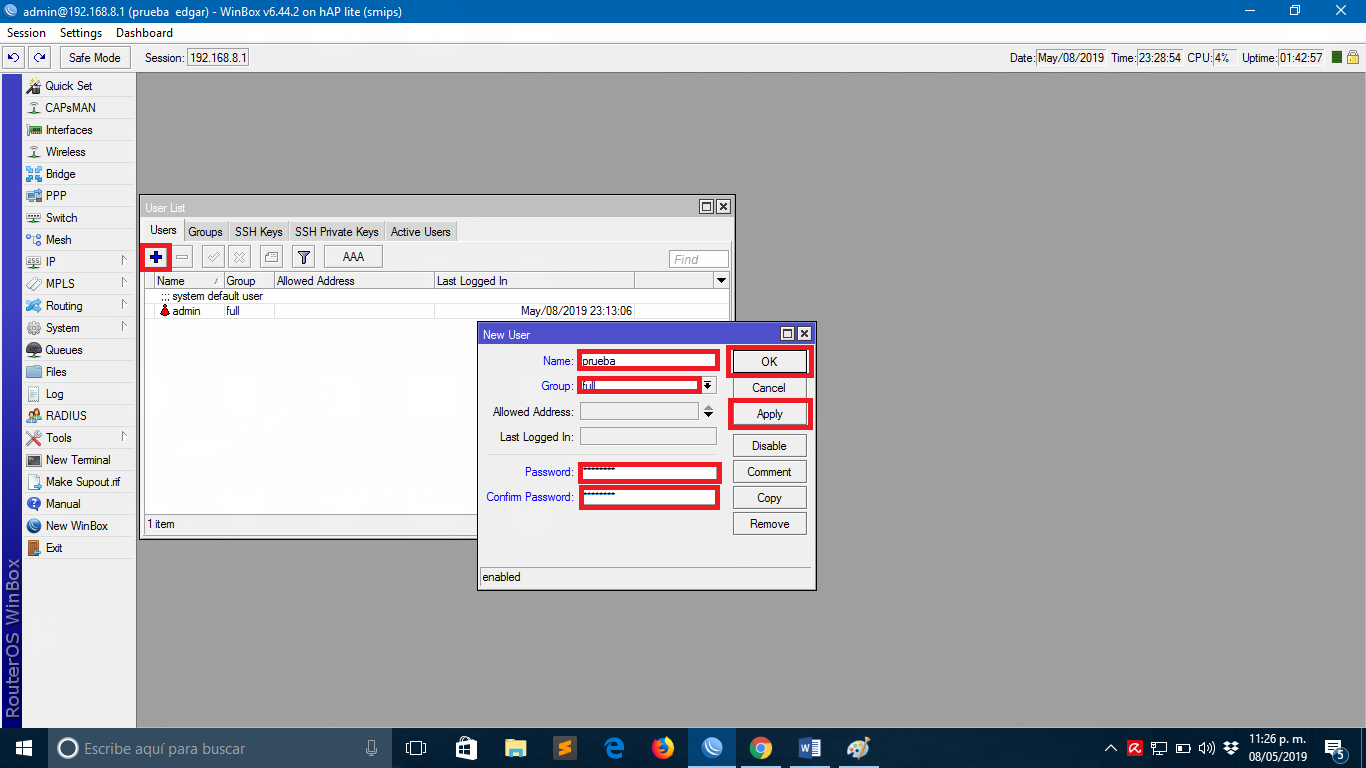This screenshot has height=768, width=1366.
Task: Click the Apply button
Action: click(x=769, y=414)
